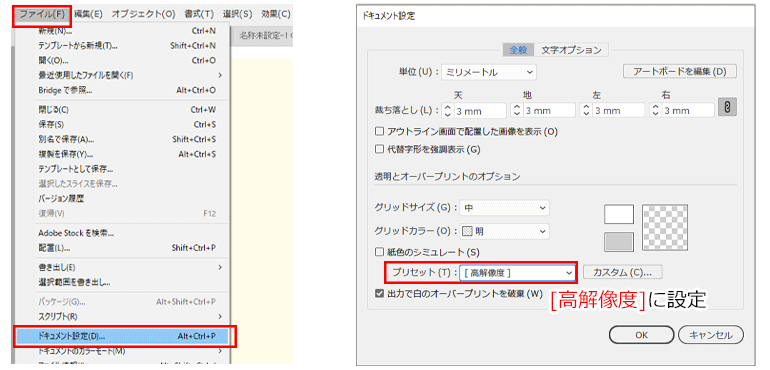Viewport: 770px width, 370px height.
Task: Enable アウトライン画面で配置した画像を表示 checkbox
Action: 379,132
